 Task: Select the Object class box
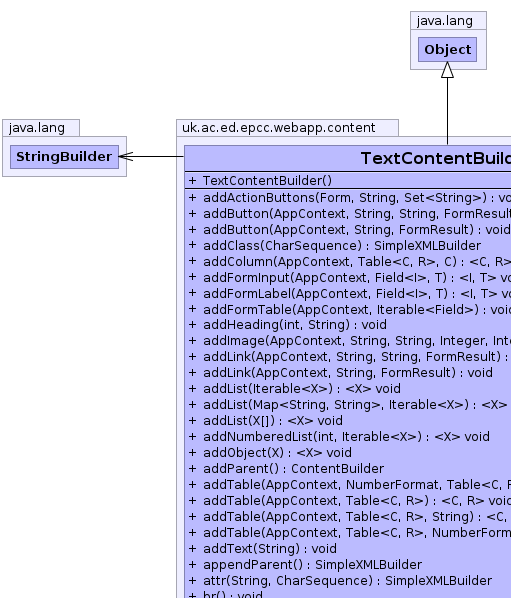(447, 50)
